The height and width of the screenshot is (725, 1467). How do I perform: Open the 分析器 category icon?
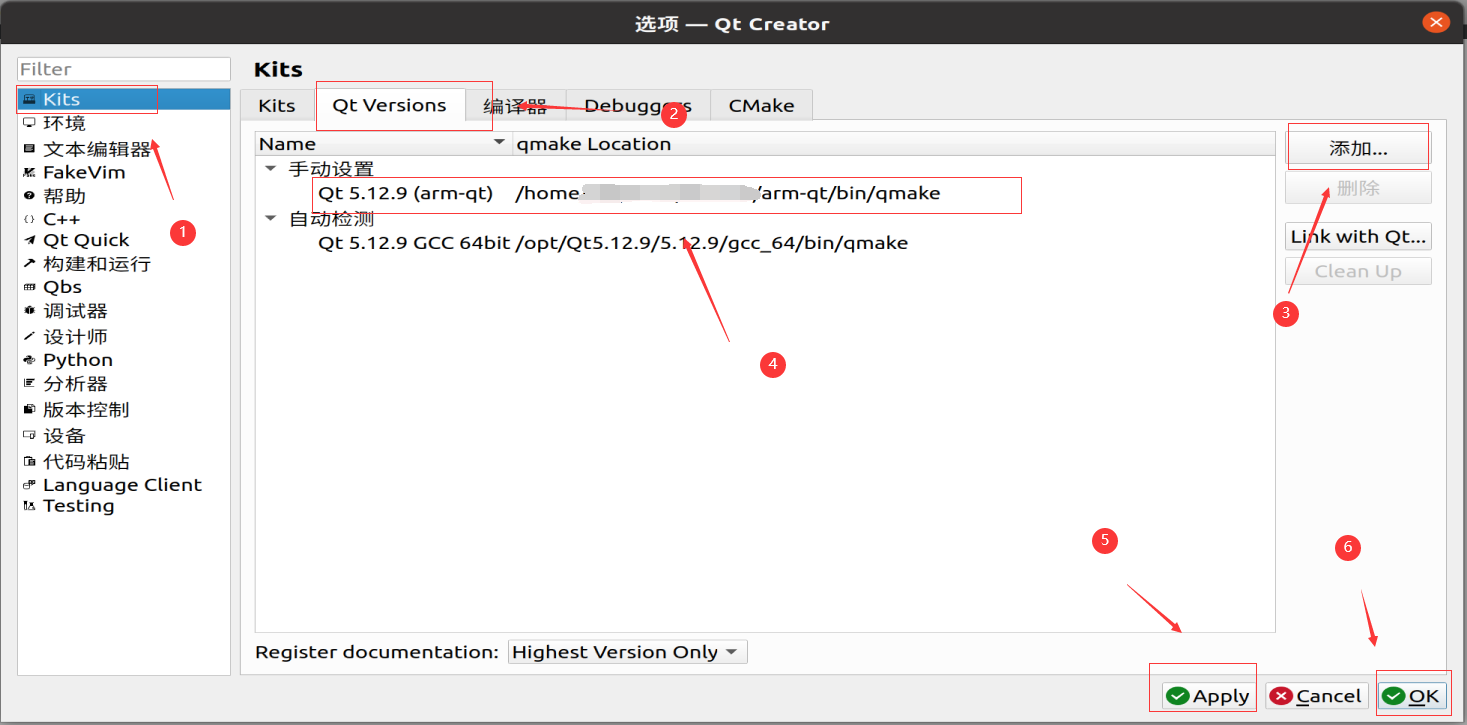point(29,384)
